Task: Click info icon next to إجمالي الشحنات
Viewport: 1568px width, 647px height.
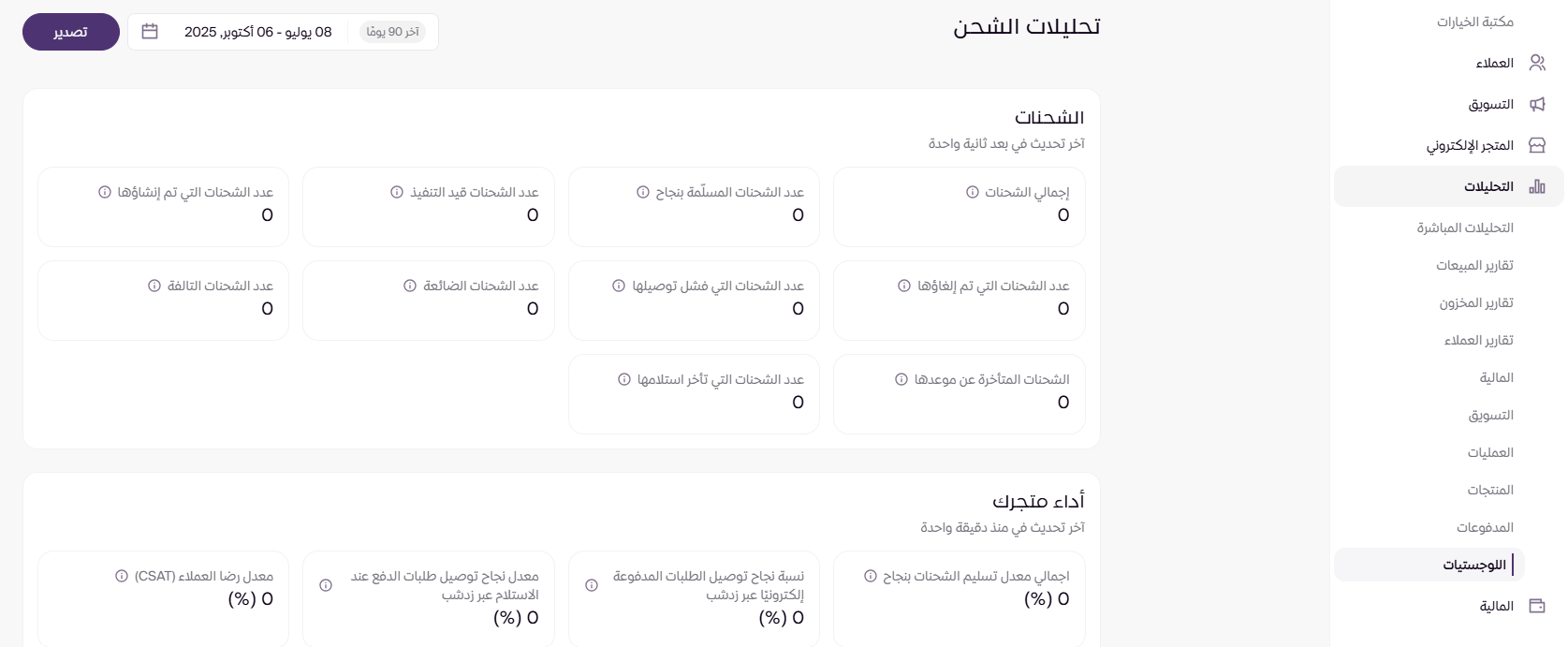Action: pyautogui.click(x=973, y=192)
